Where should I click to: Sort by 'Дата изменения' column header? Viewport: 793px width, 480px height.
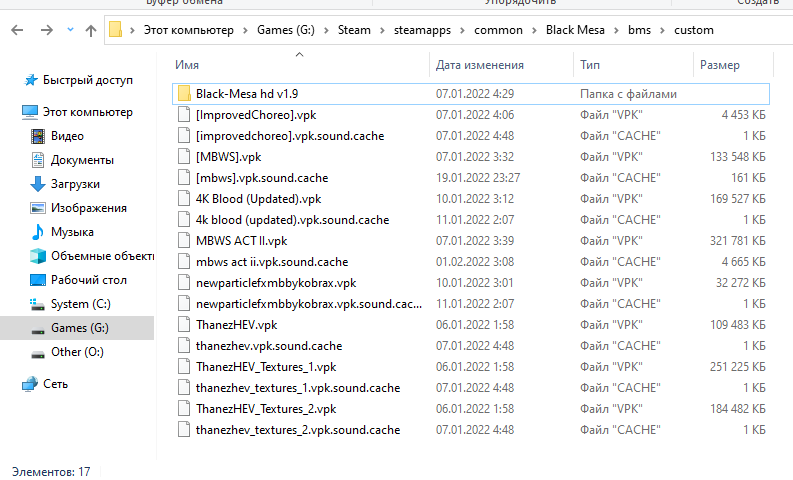479,65
